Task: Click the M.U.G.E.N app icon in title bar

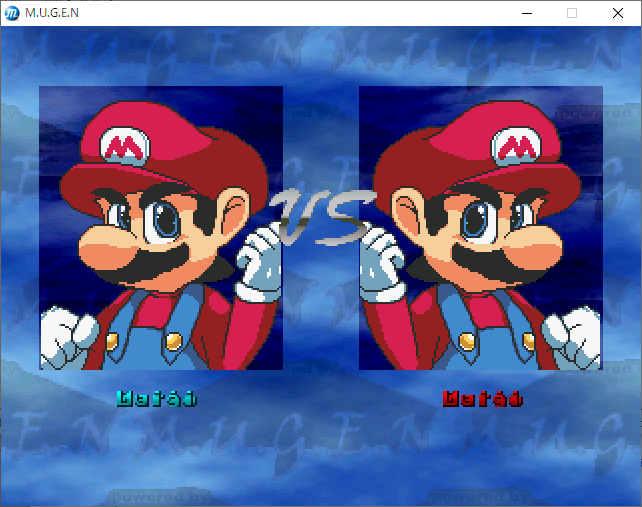Action: click(x=12, y=13)
